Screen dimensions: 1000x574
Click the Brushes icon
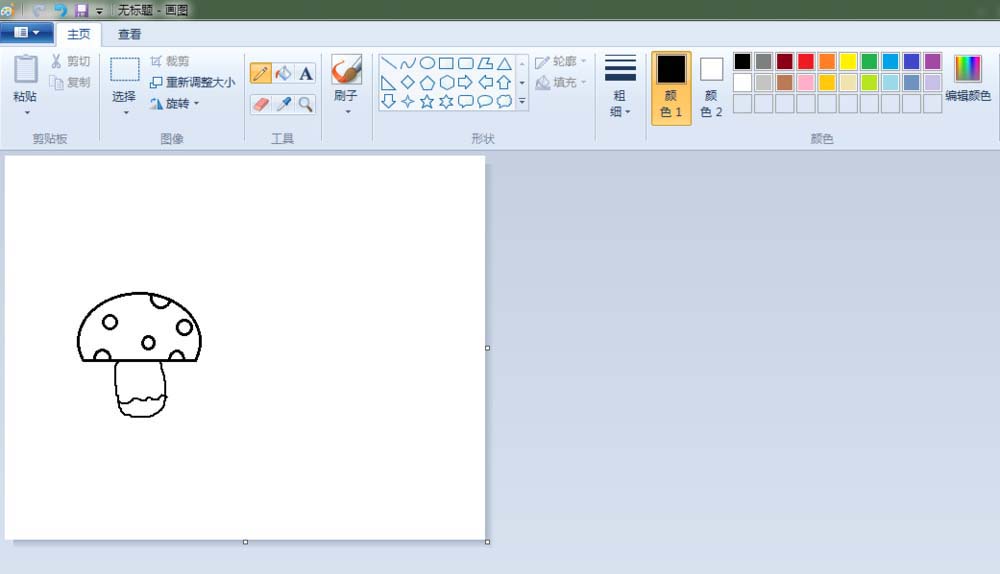tap(346, 70)
